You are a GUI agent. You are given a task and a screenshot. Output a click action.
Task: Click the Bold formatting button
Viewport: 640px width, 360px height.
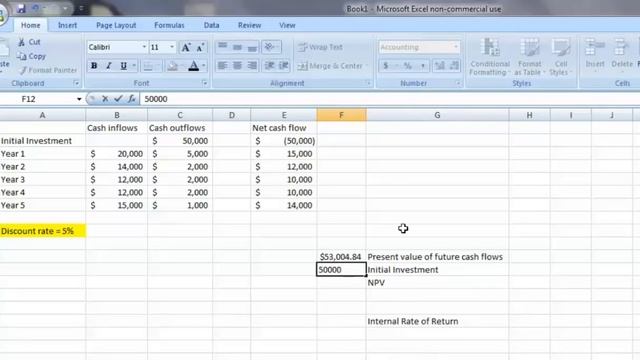coord(94,66)
